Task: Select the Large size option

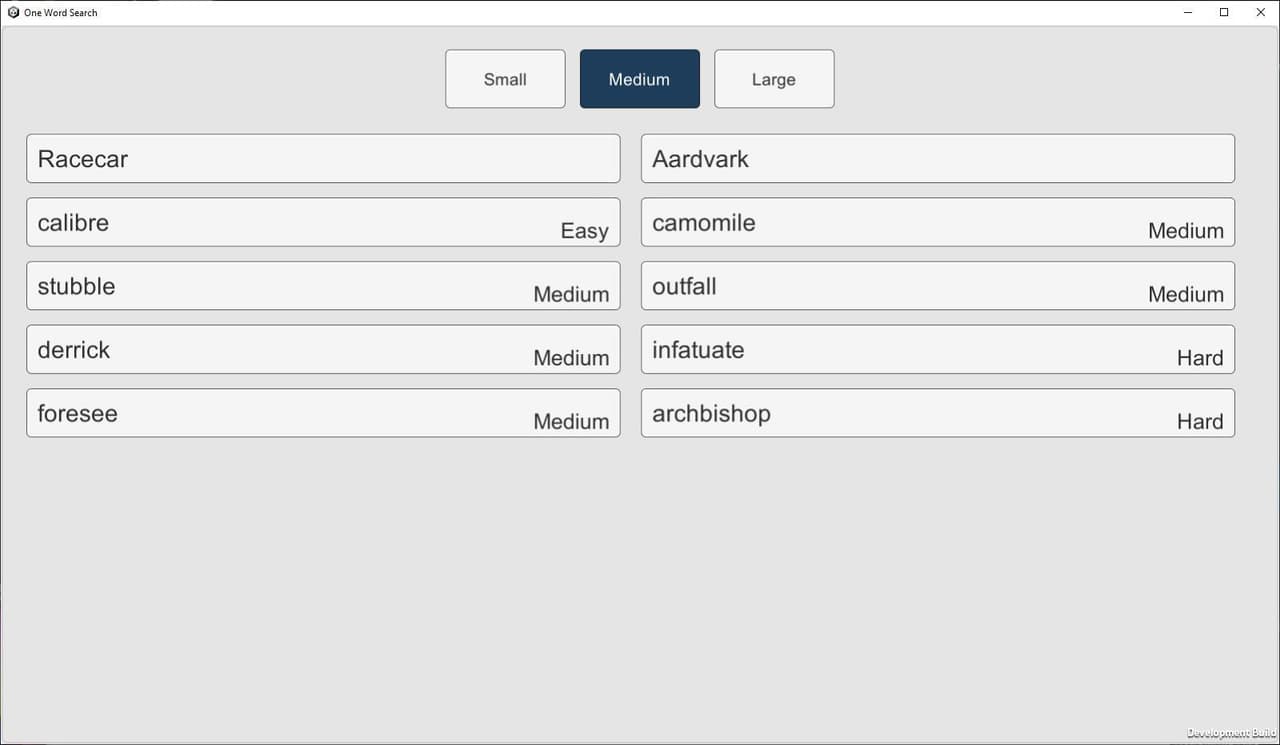Action: click(774, 79)
